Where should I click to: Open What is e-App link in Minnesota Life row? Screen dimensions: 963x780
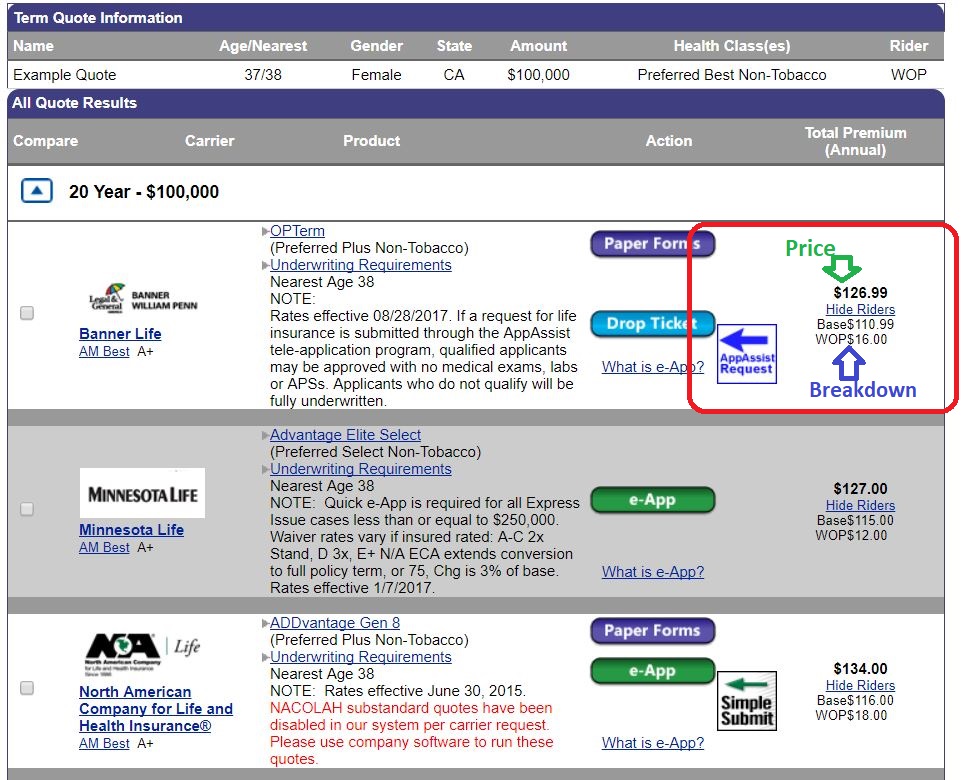click(x=652, y=572)
